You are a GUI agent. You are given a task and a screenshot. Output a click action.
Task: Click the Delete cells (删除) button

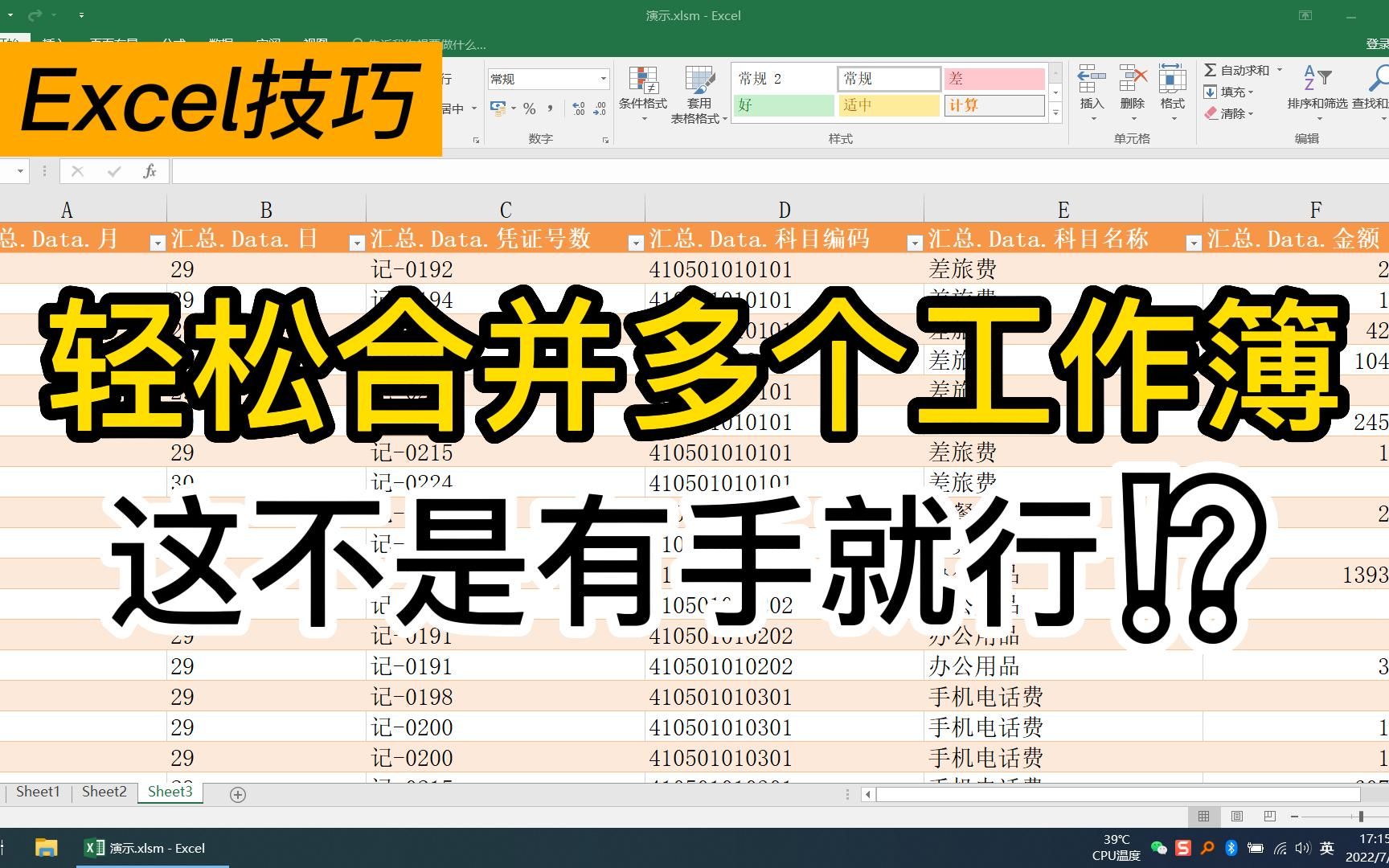tap(1132, 93)
